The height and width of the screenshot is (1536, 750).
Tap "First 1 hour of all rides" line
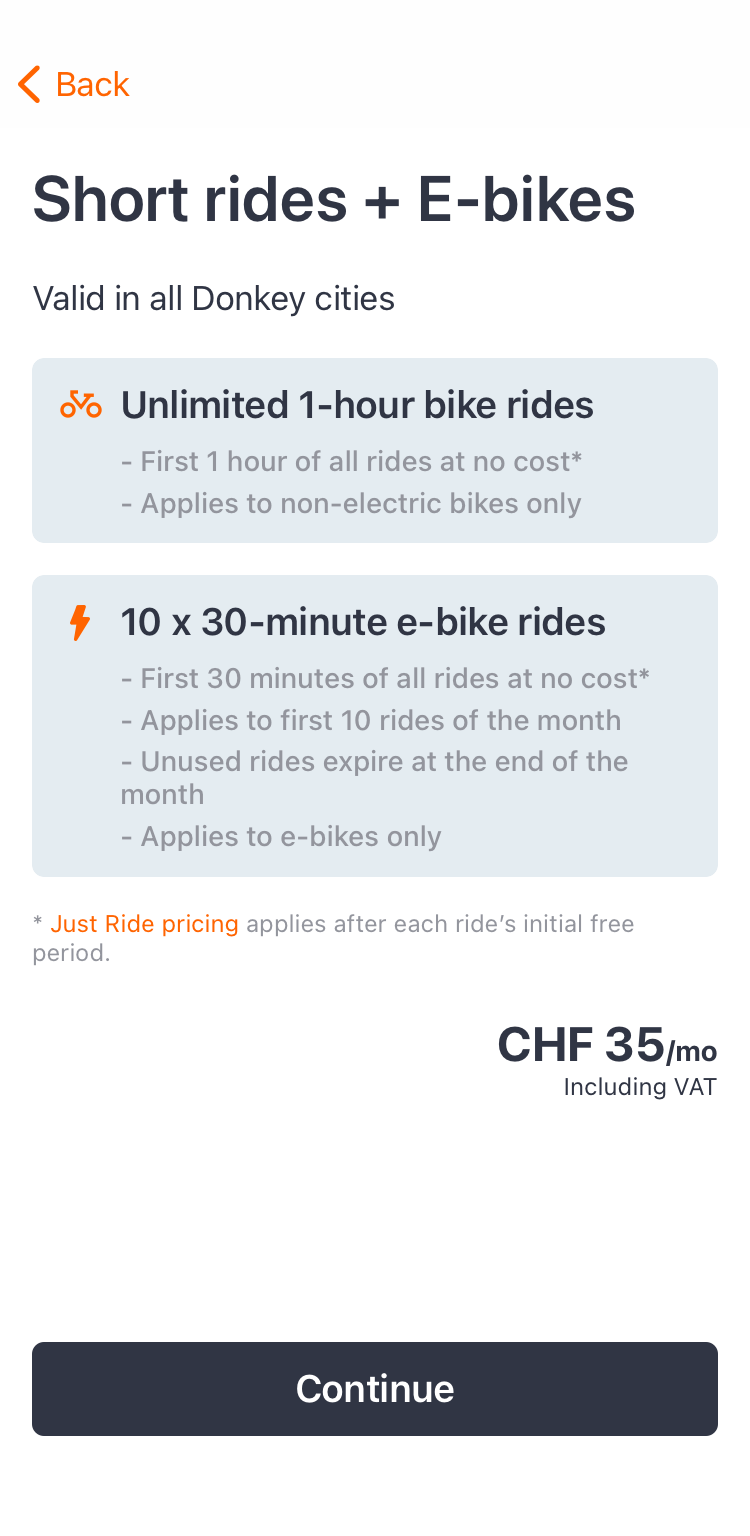pyautogui.click(x=351, y=461)
